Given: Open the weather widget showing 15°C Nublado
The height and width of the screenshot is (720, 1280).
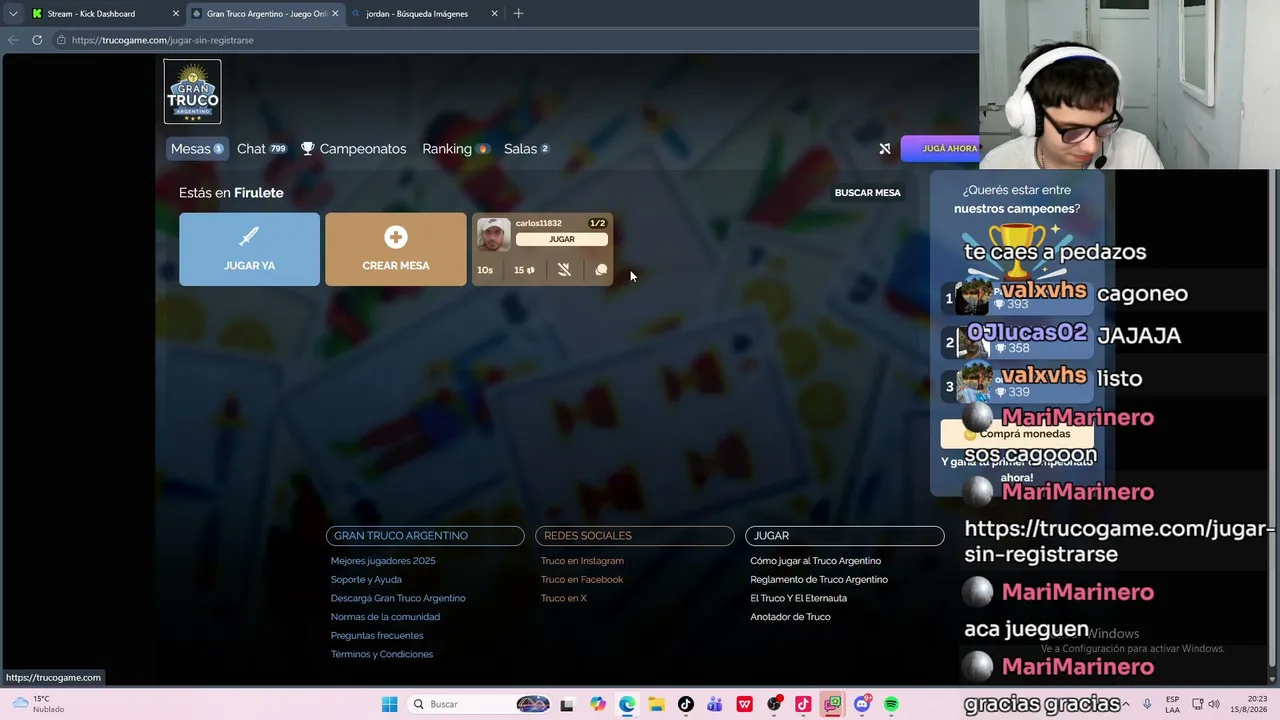Looking at the screenshot, I should (40, 704).
